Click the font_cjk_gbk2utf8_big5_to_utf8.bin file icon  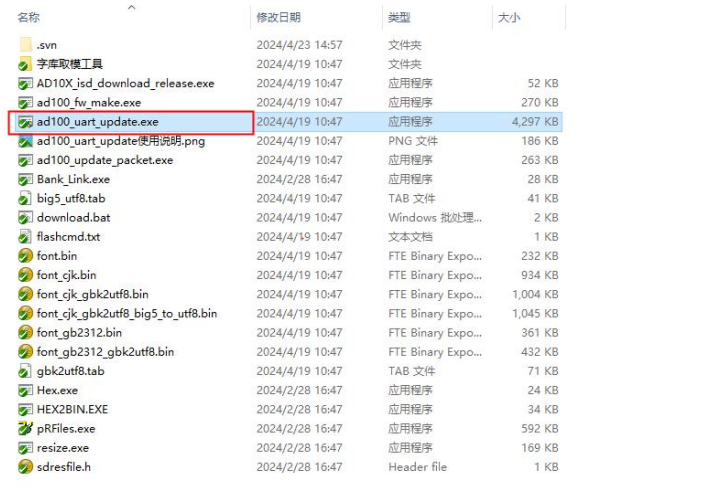click(x=25, y=313)
